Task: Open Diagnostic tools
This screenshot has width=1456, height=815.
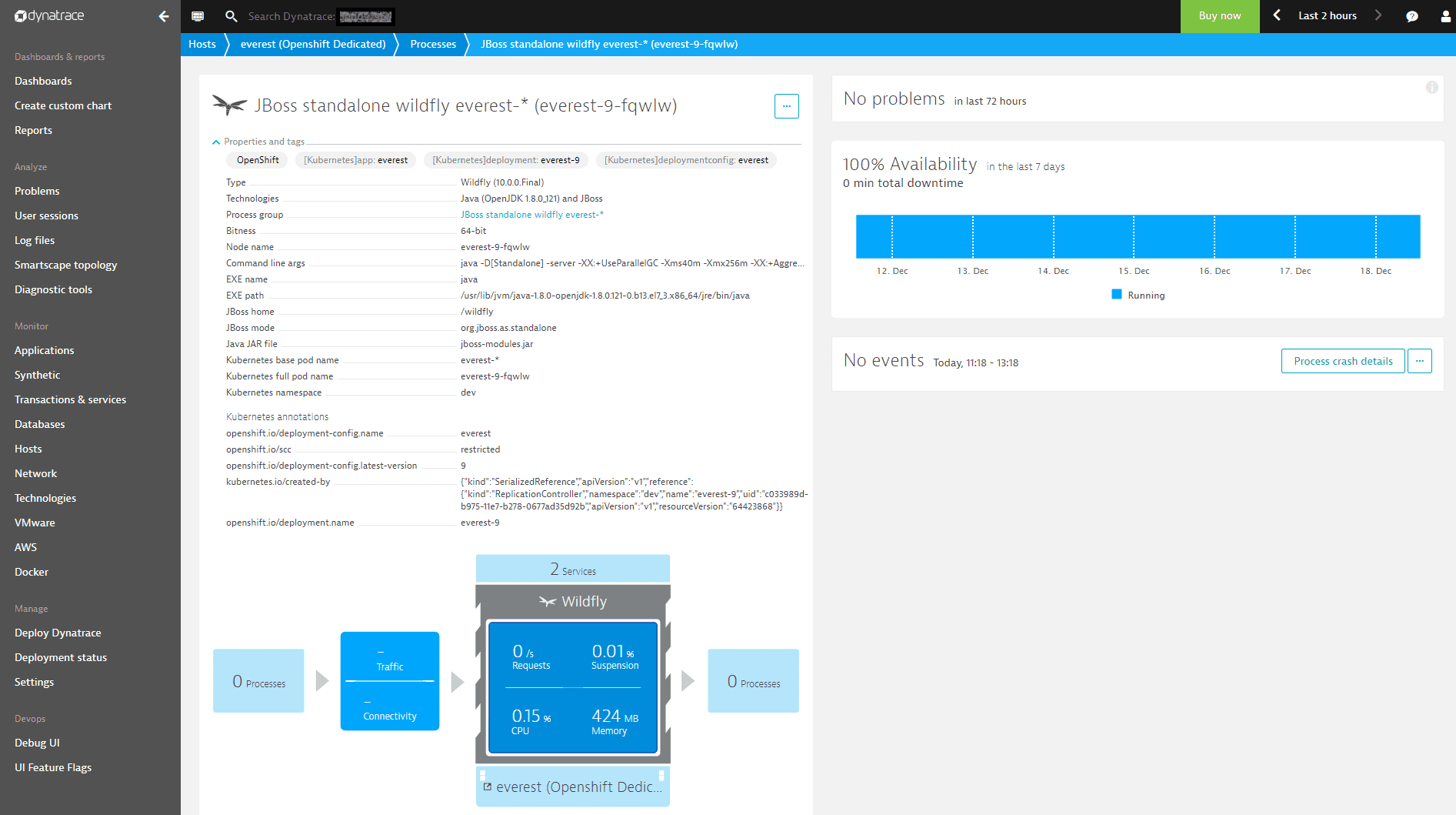Action: [x=53, y=289]
